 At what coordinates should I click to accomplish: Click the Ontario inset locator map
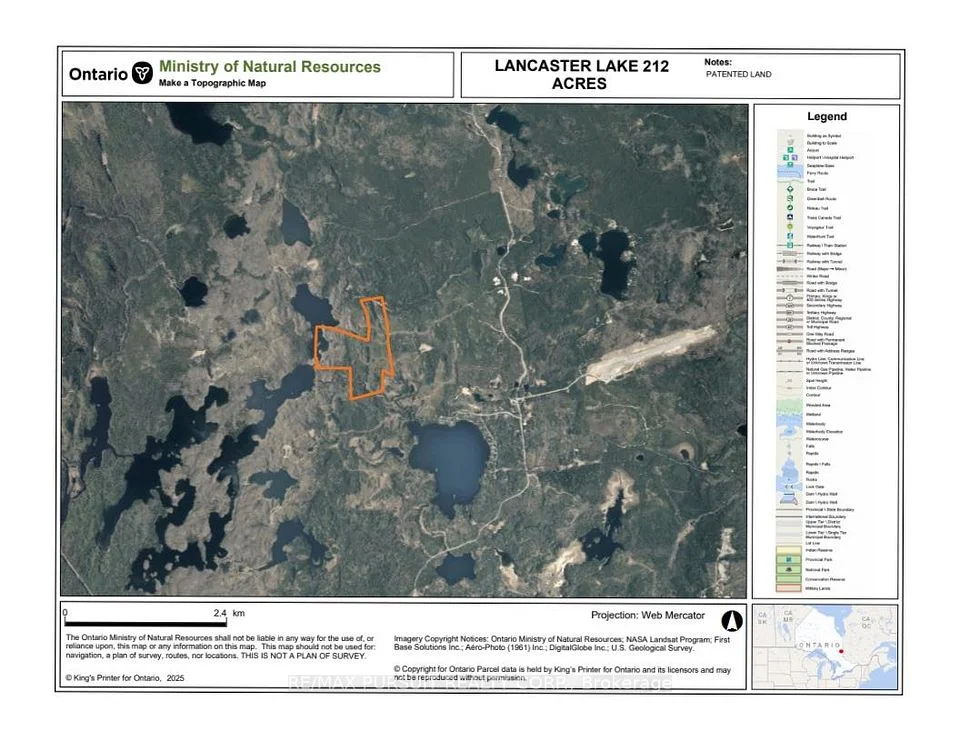coord(825,647)
